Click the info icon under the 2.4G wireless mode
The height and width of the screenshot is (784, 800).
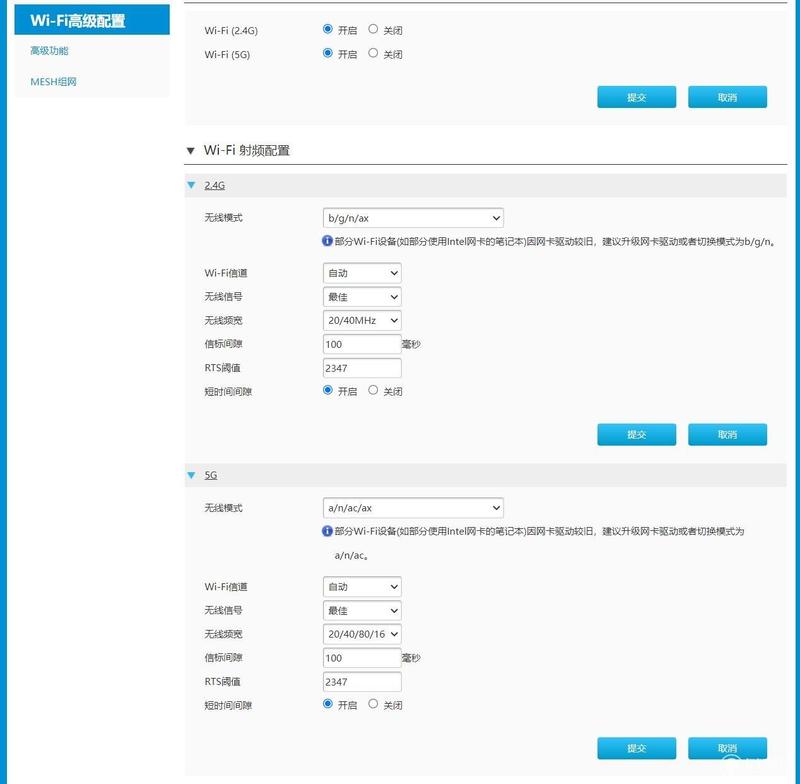point(327,241)
